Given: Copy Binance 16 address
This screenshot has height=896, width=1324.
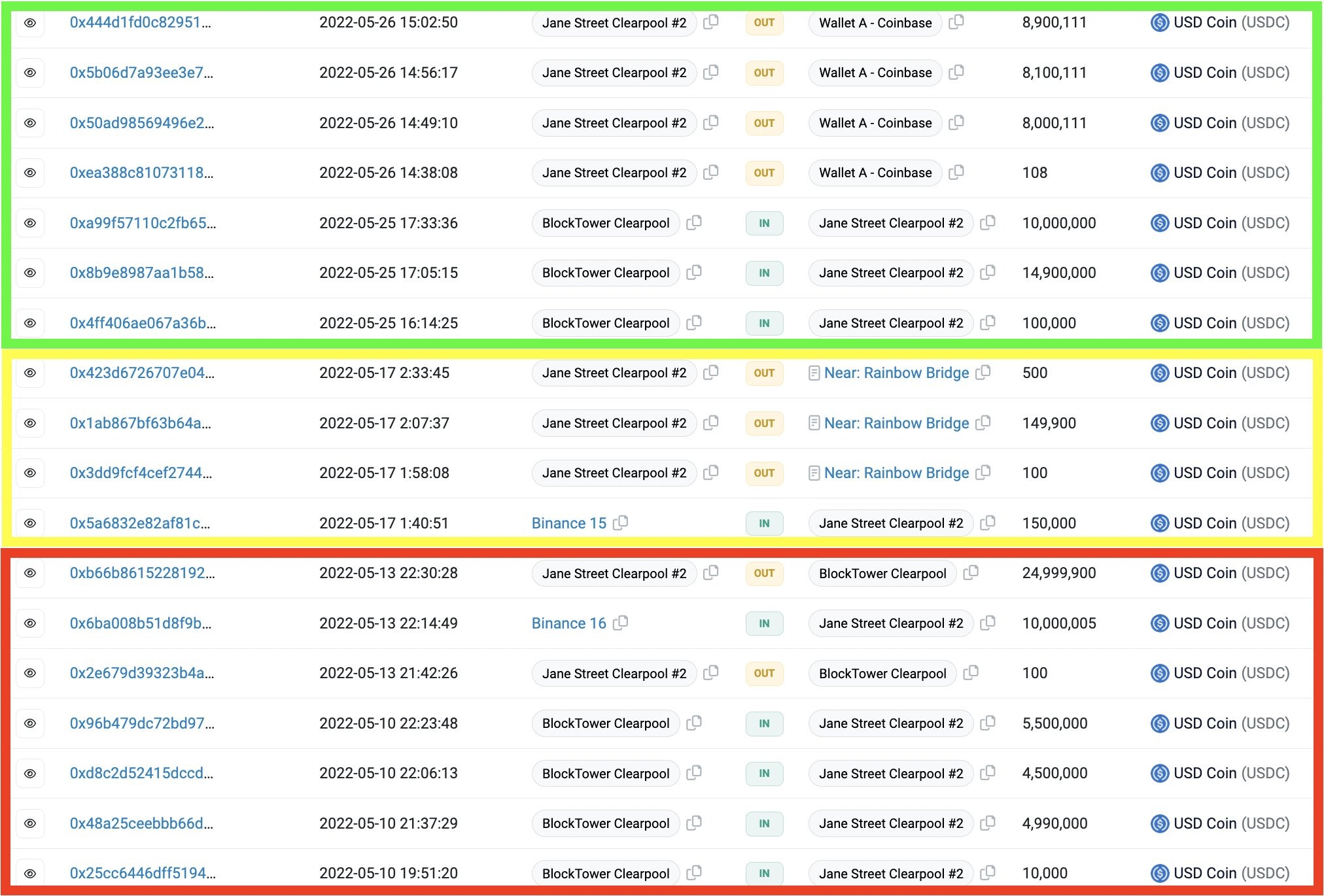Looking at the screenshot, I should [x=621, y=623].
